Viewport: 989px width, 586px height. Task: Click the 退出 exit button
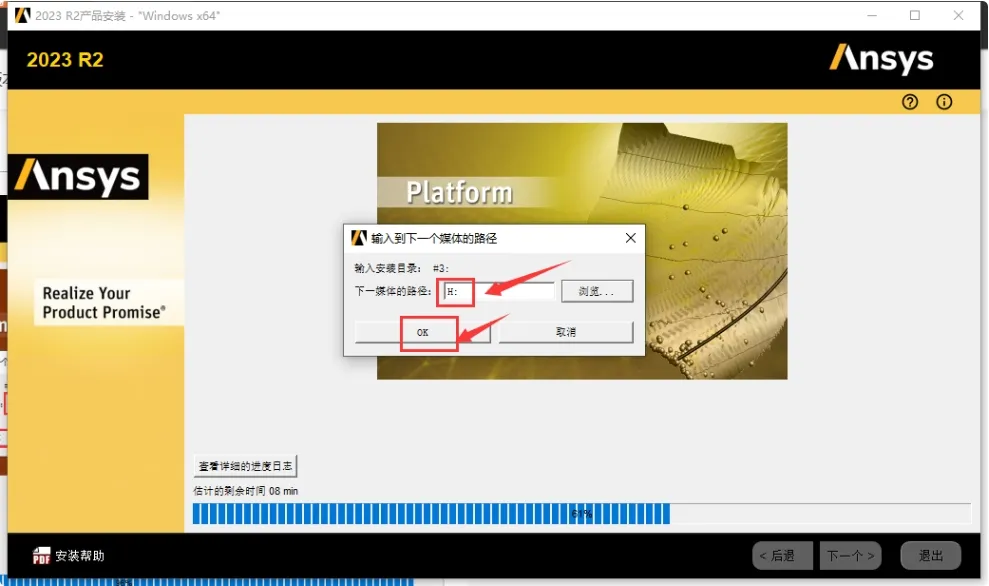(x=930, y=556)
